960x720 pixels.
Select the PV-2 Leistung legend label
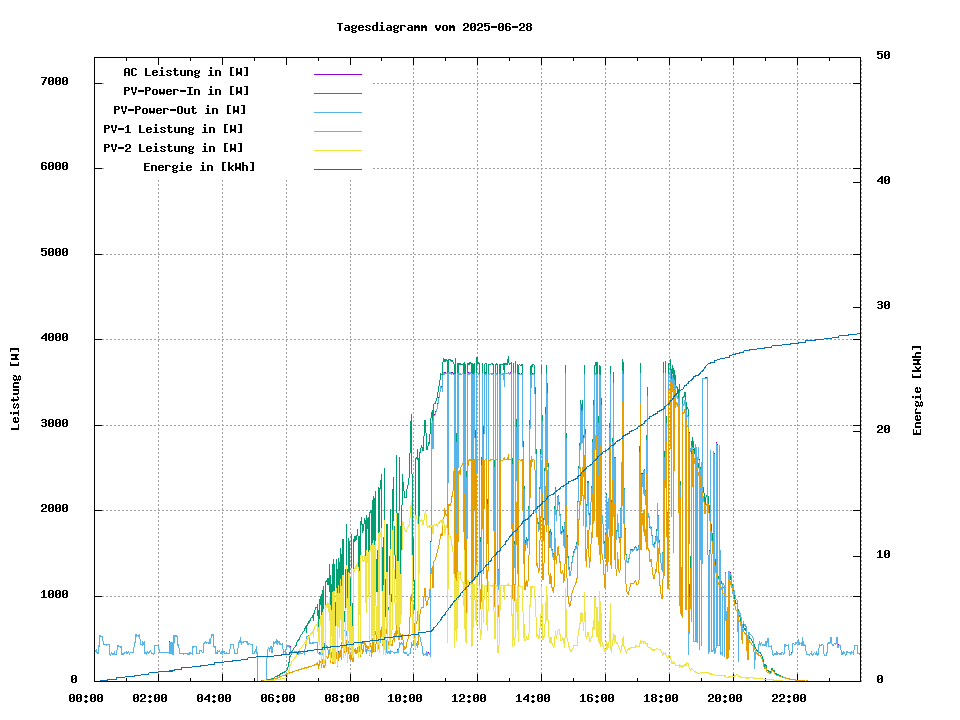coord(173,148)
